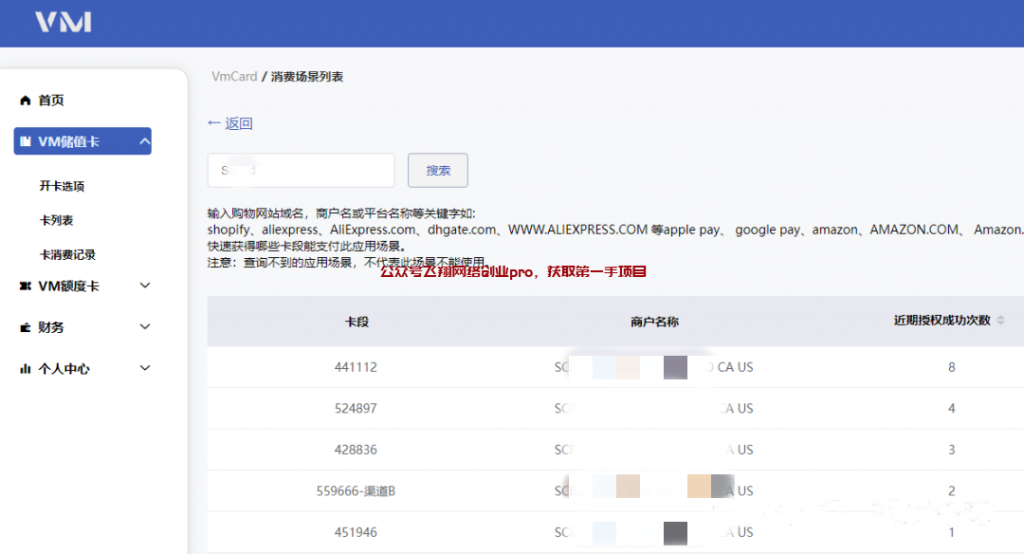Select card segment 428836 cell

[x=356, y=449]
